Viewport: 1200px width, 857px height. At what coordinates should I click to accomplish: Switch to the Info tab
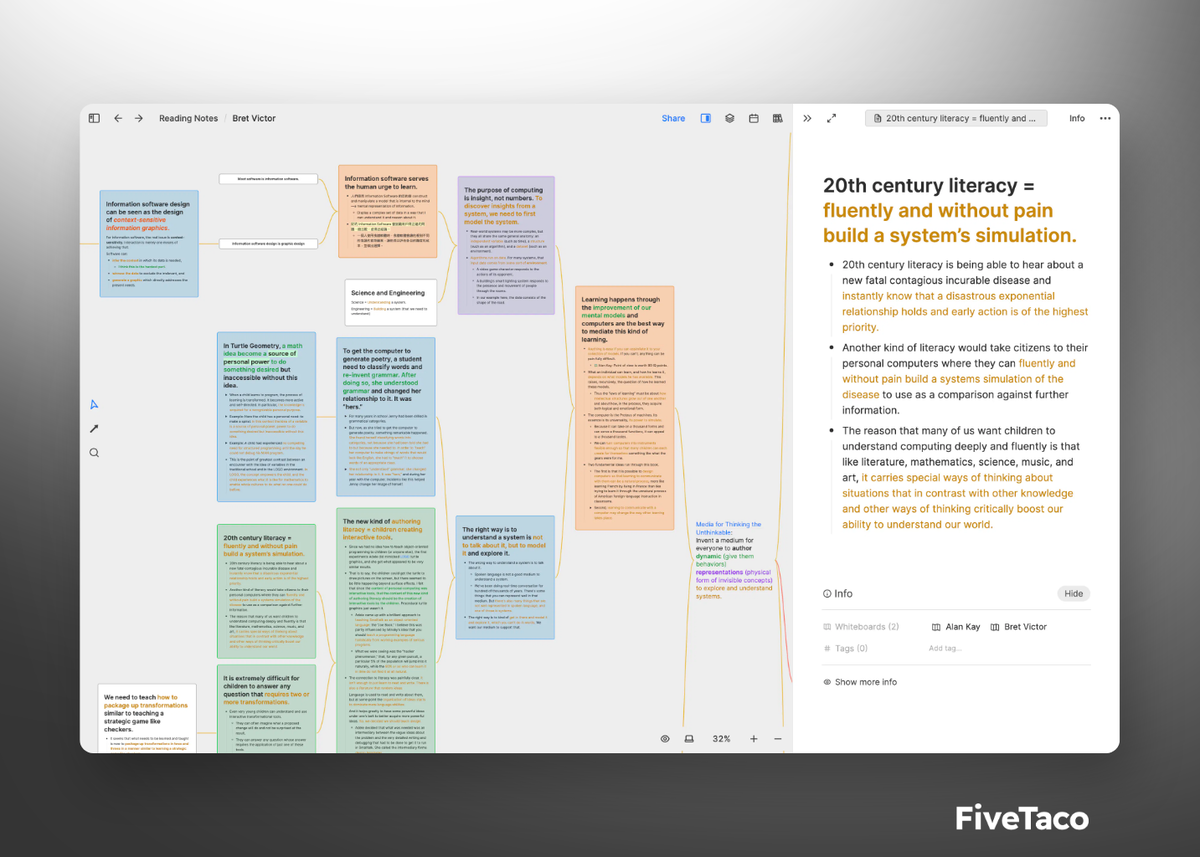[1077, 118]
